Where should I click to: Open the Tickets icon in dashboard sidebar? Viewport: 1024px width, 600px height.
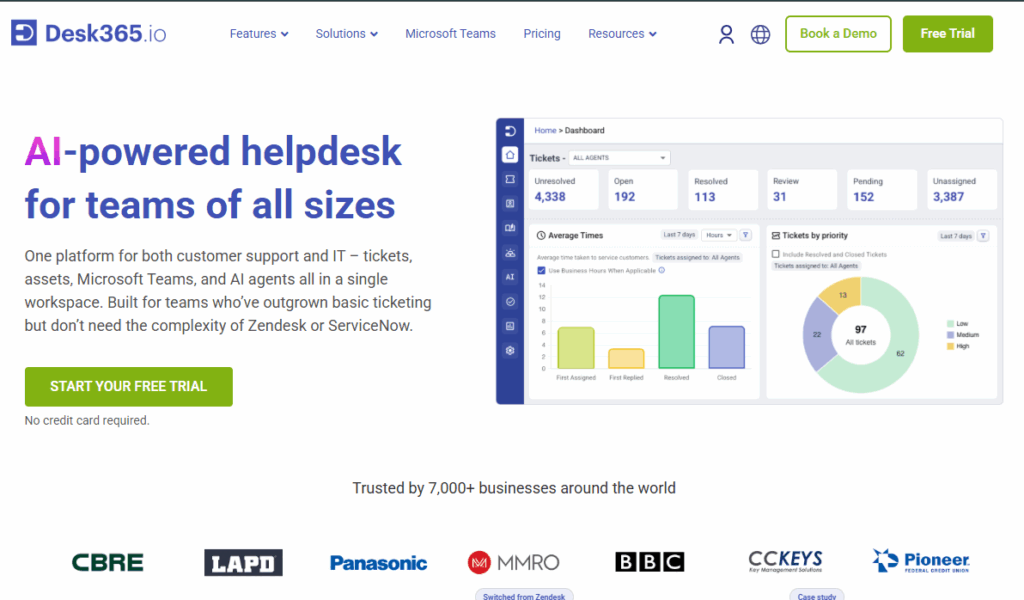pos(510,179)
